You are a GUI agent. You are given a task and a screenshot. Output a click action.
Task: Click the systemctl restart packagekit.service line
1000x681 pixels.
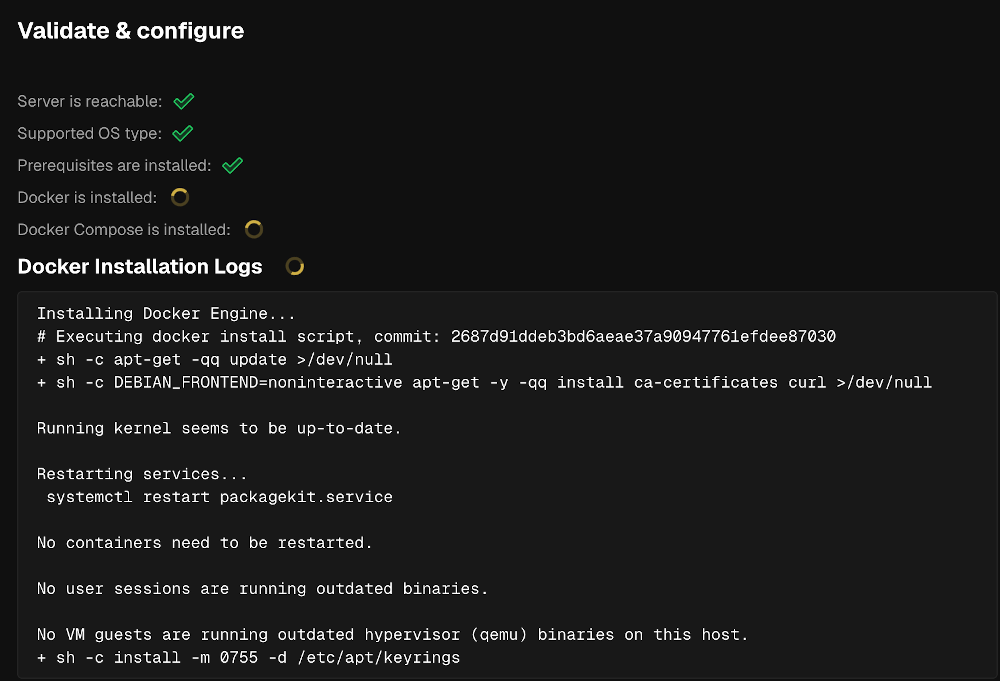click(219, 497)
